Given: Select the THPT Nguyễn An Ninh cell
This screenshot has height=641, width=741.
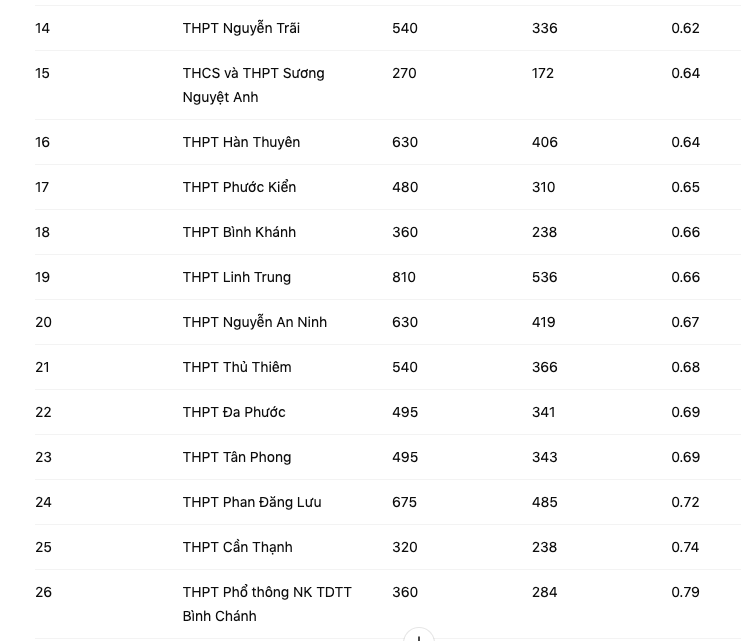Looking at the screenshot, I should (255, 322).
